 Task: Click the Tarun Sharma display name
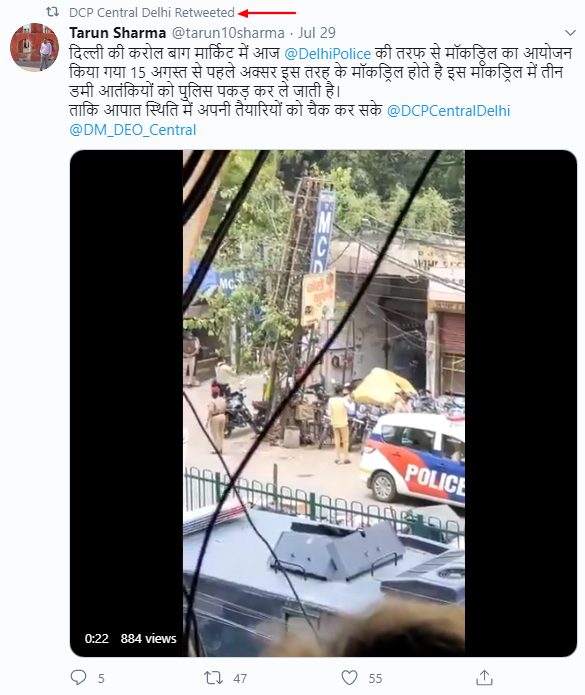point(117,33)
